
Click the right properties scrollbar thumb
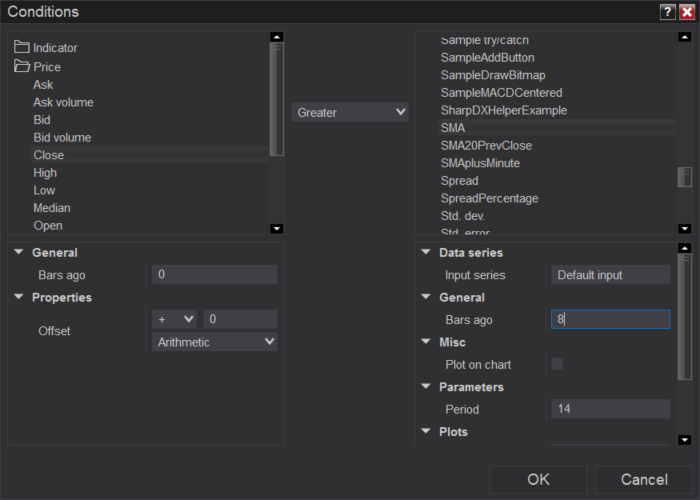pos(684,317)
